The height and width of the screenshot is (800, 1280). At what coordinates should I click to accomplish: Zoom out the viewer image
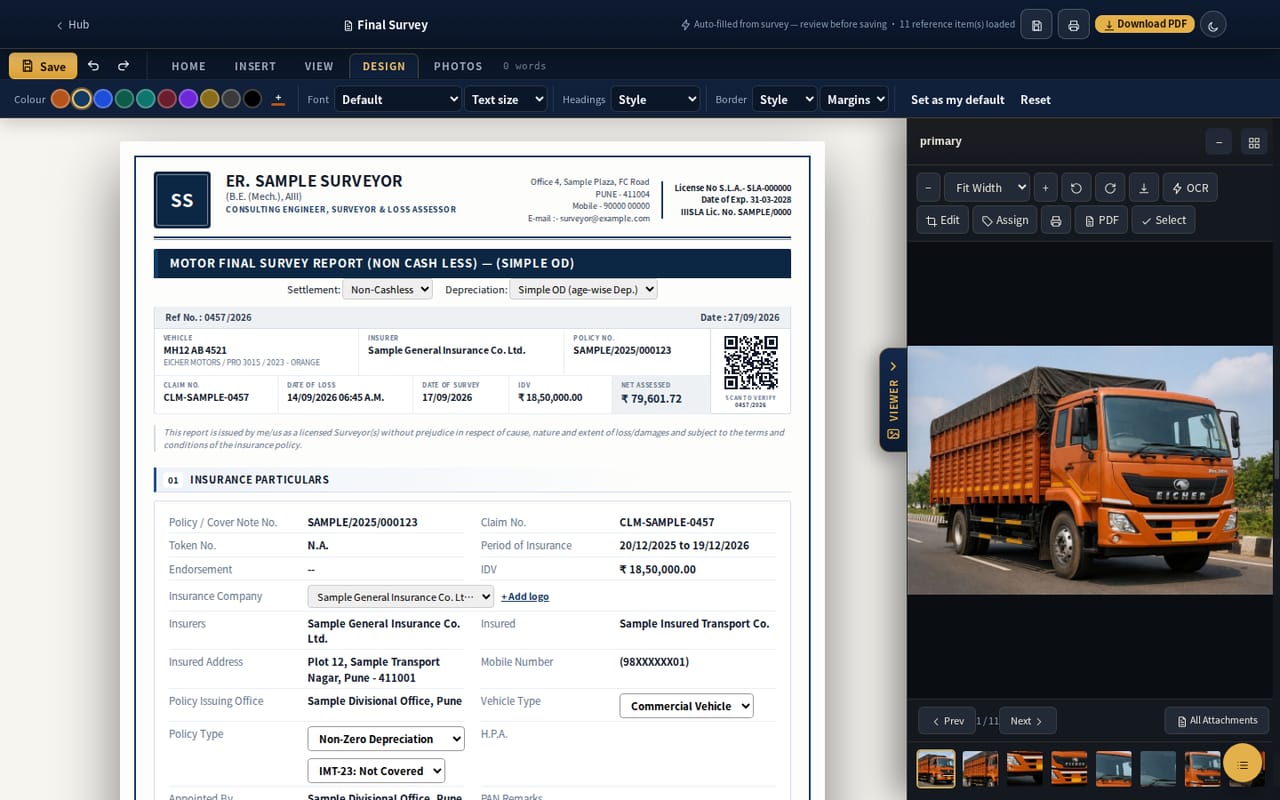click(x=928, y=188)
